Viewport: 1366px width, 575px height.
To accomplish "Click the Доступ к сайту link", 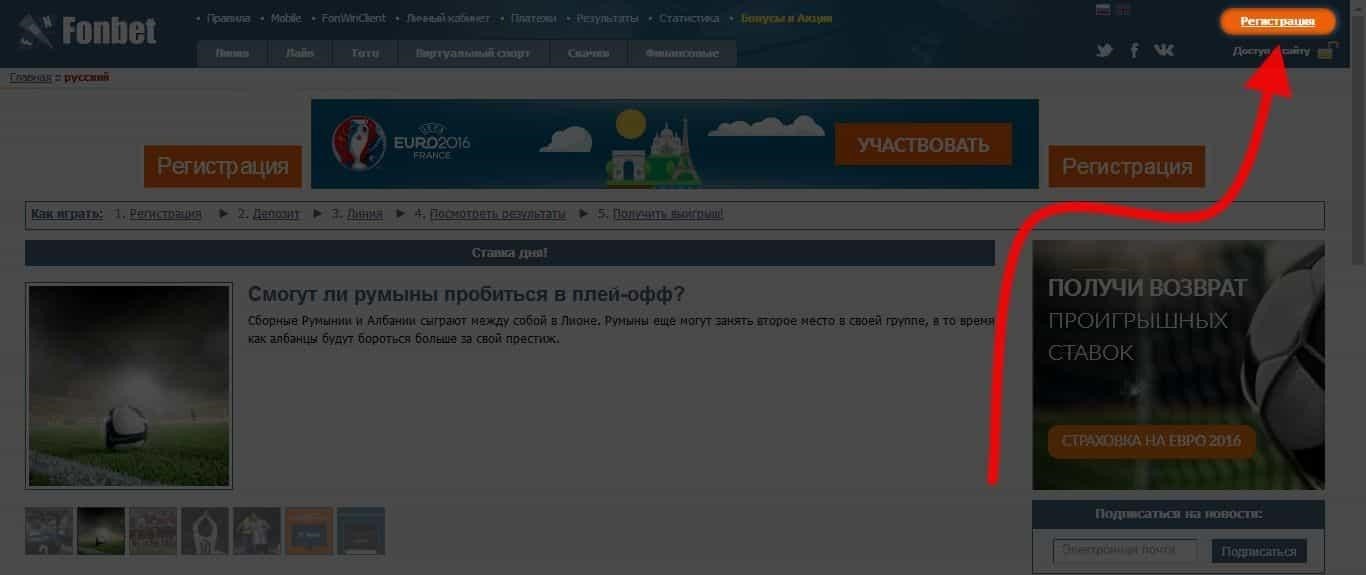I will point(1271,51).
